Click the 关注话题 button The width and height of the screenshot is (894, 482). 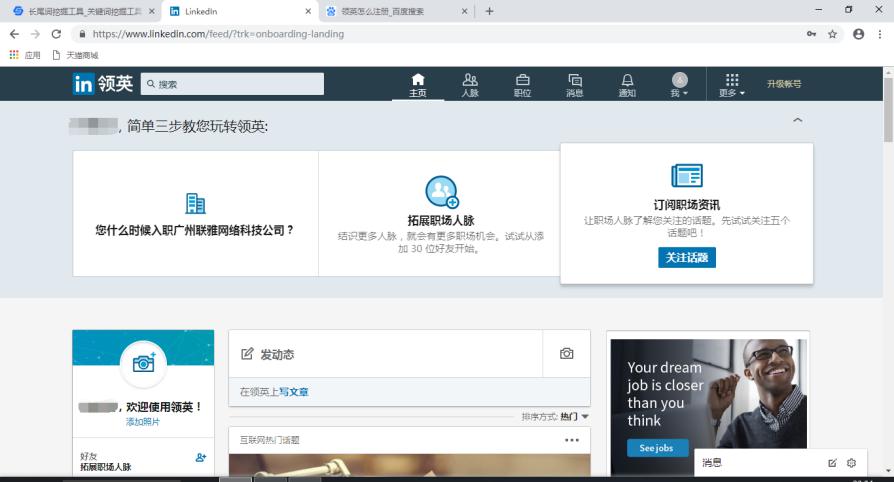click(x=686, y=257)
